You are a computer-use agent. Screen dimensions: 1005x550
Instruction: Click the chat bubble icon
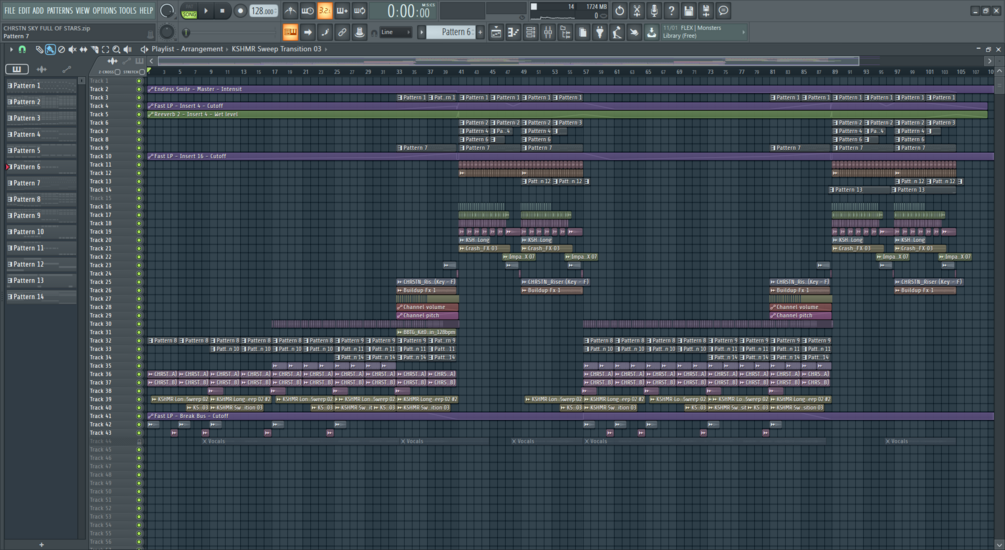[x=723, y=11]
